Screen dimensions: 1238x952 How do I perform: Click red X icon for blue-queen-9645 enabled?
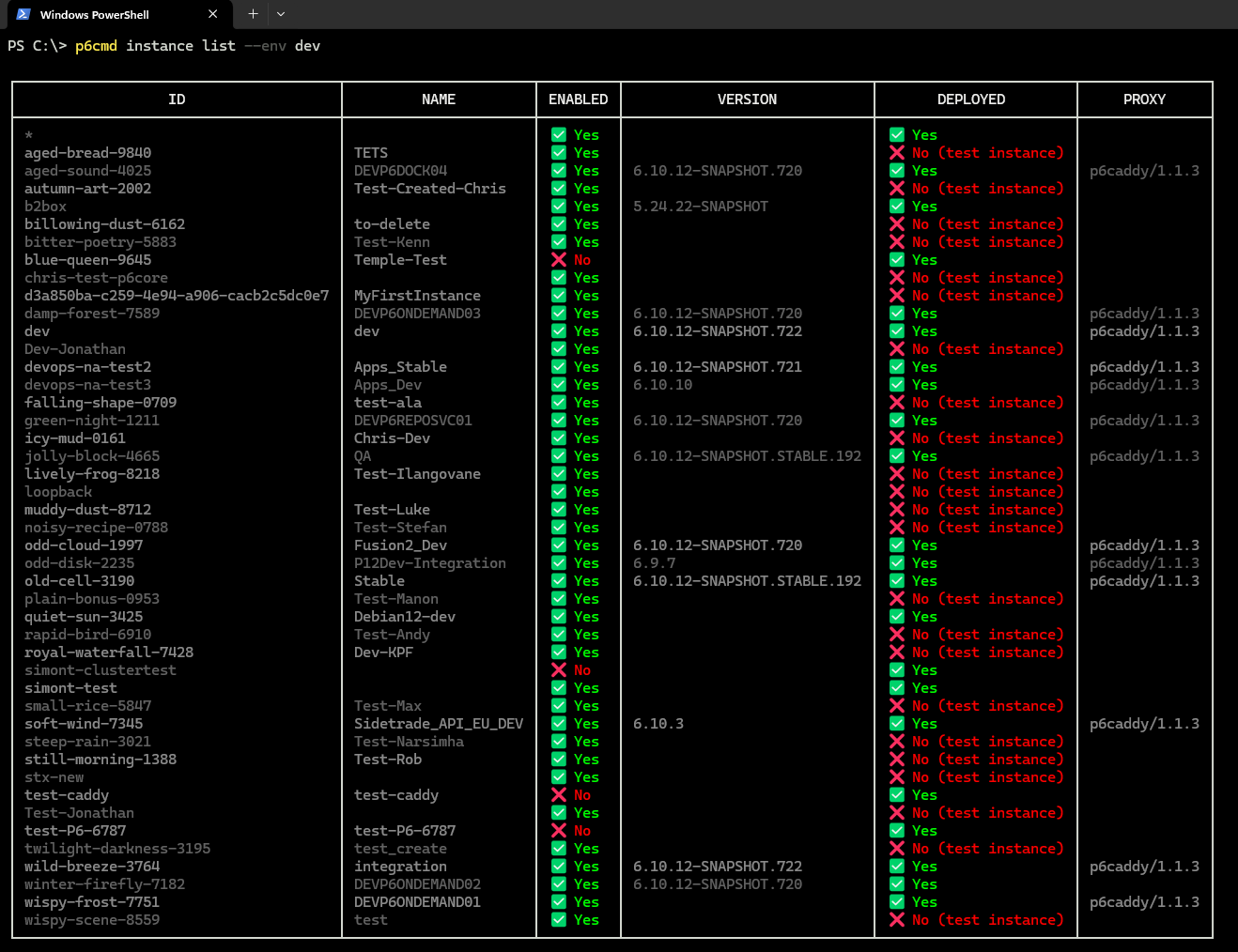tap(559, 260)
